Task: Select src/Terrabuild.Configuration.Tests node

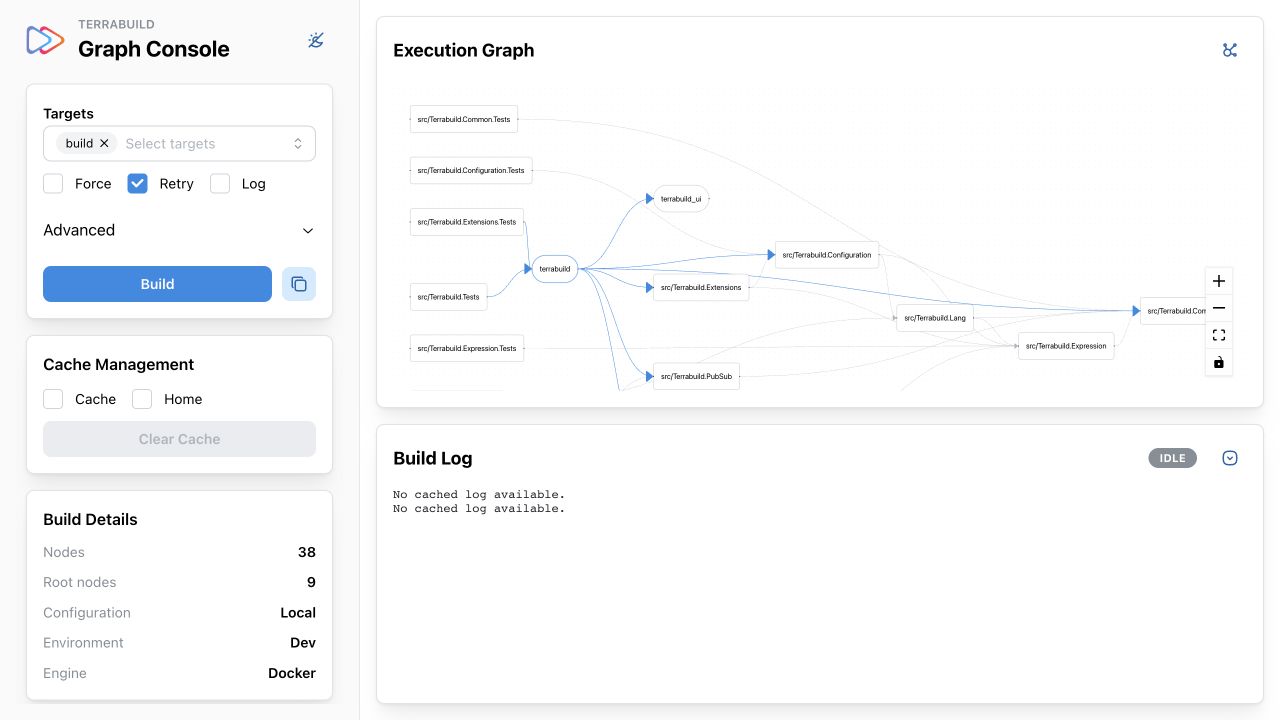Action: tap(471, 171)
